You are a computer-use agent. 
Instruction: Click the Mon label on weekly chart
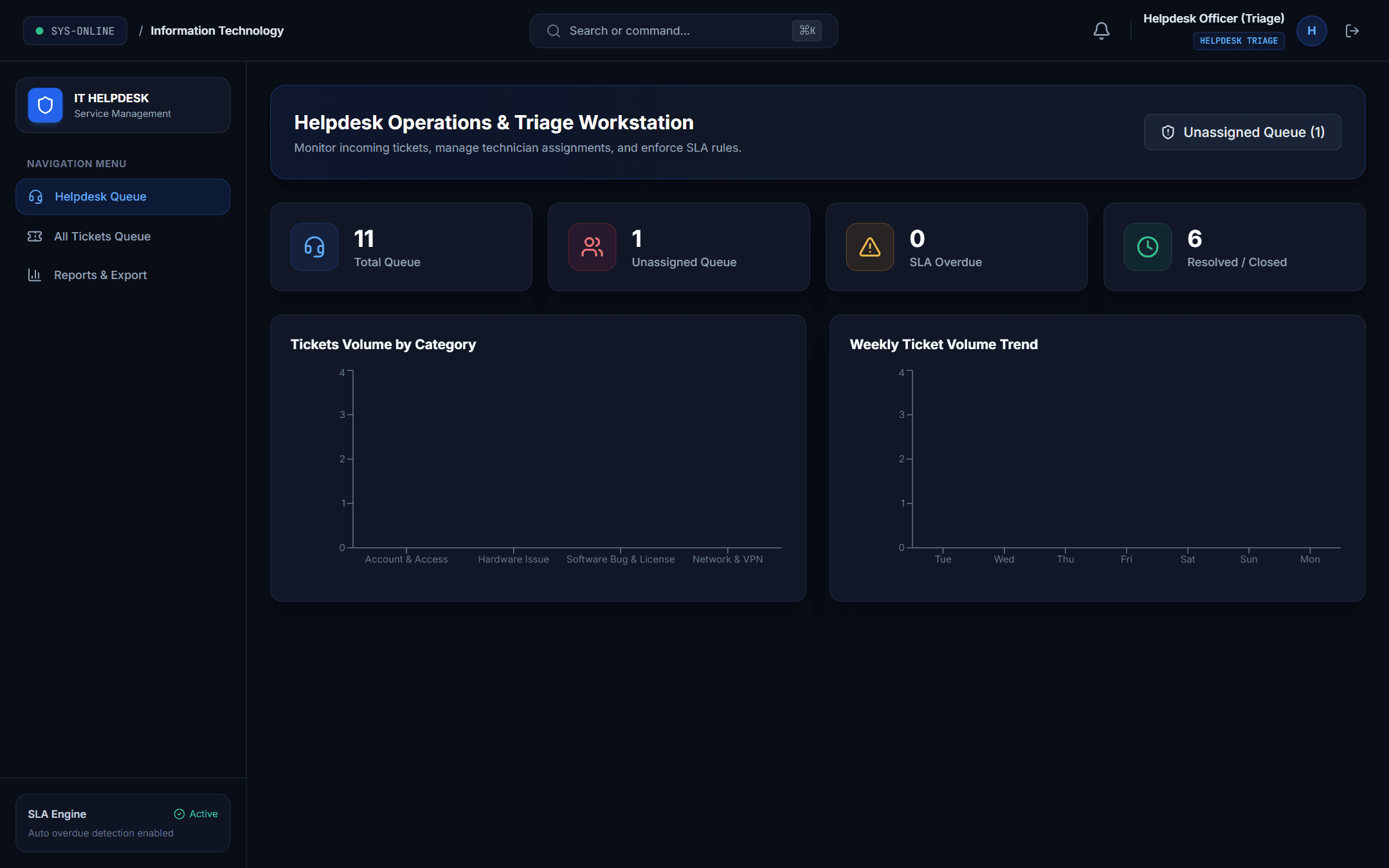(1310, 559)
